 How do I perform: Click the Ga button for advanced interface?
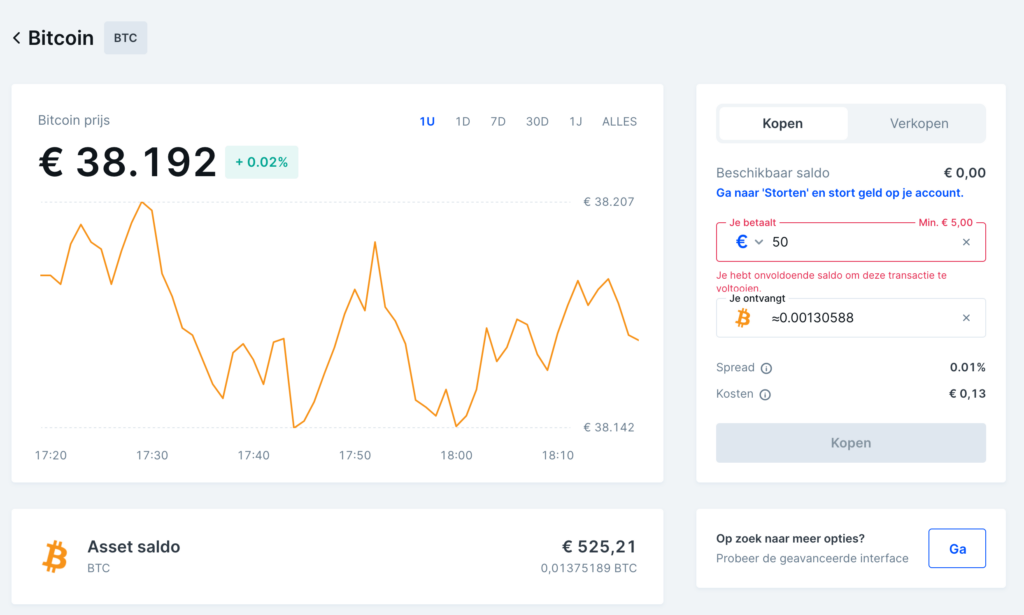(x=957, y=548)
